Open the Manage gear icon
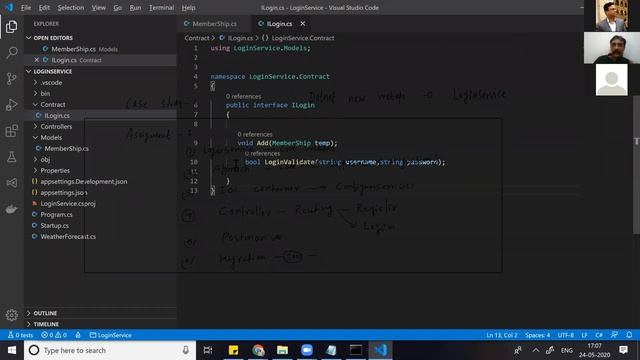Screen dimensions: 640x360 point(11,315)
